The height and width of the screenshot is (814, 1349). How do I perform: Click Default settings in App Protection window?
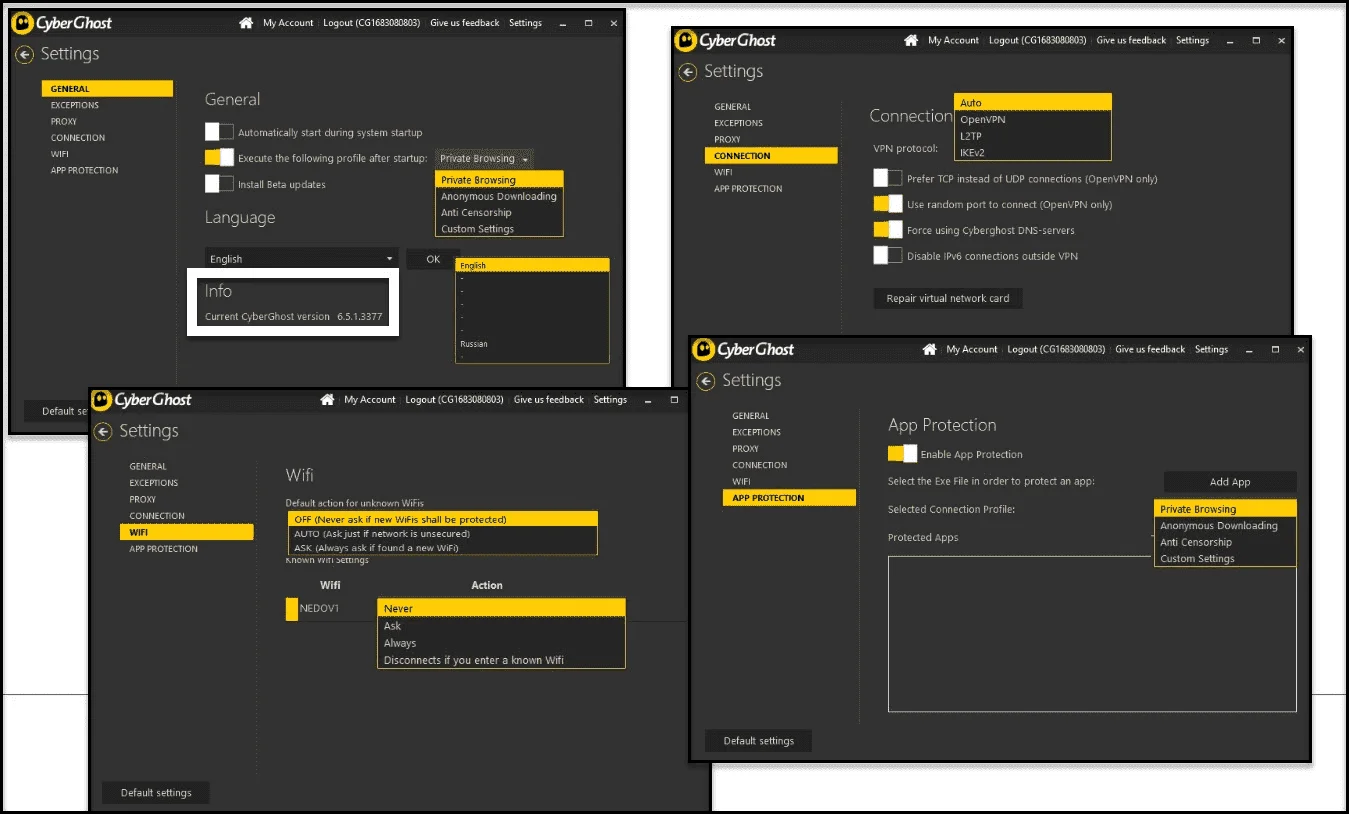tap(759, 741)
